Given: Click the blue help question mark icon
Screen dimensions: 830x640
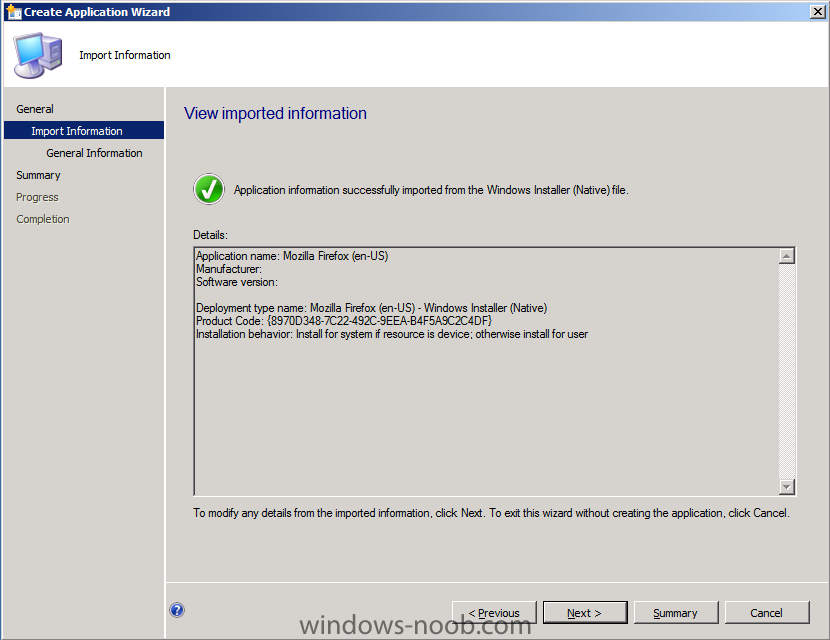Looking at the screenshot, I should 177,610.
